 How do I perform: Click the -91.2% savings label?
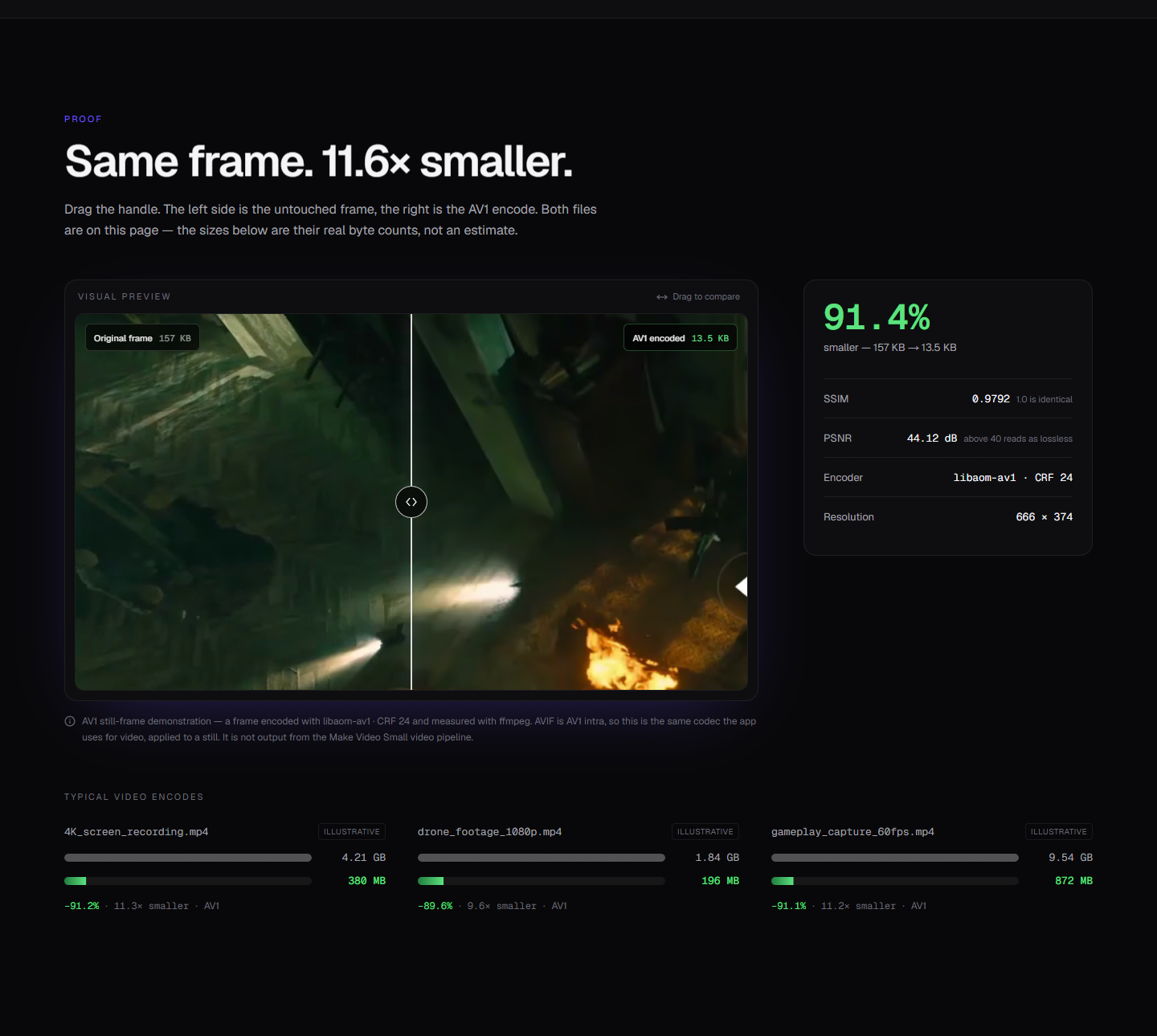coord(82,906)
